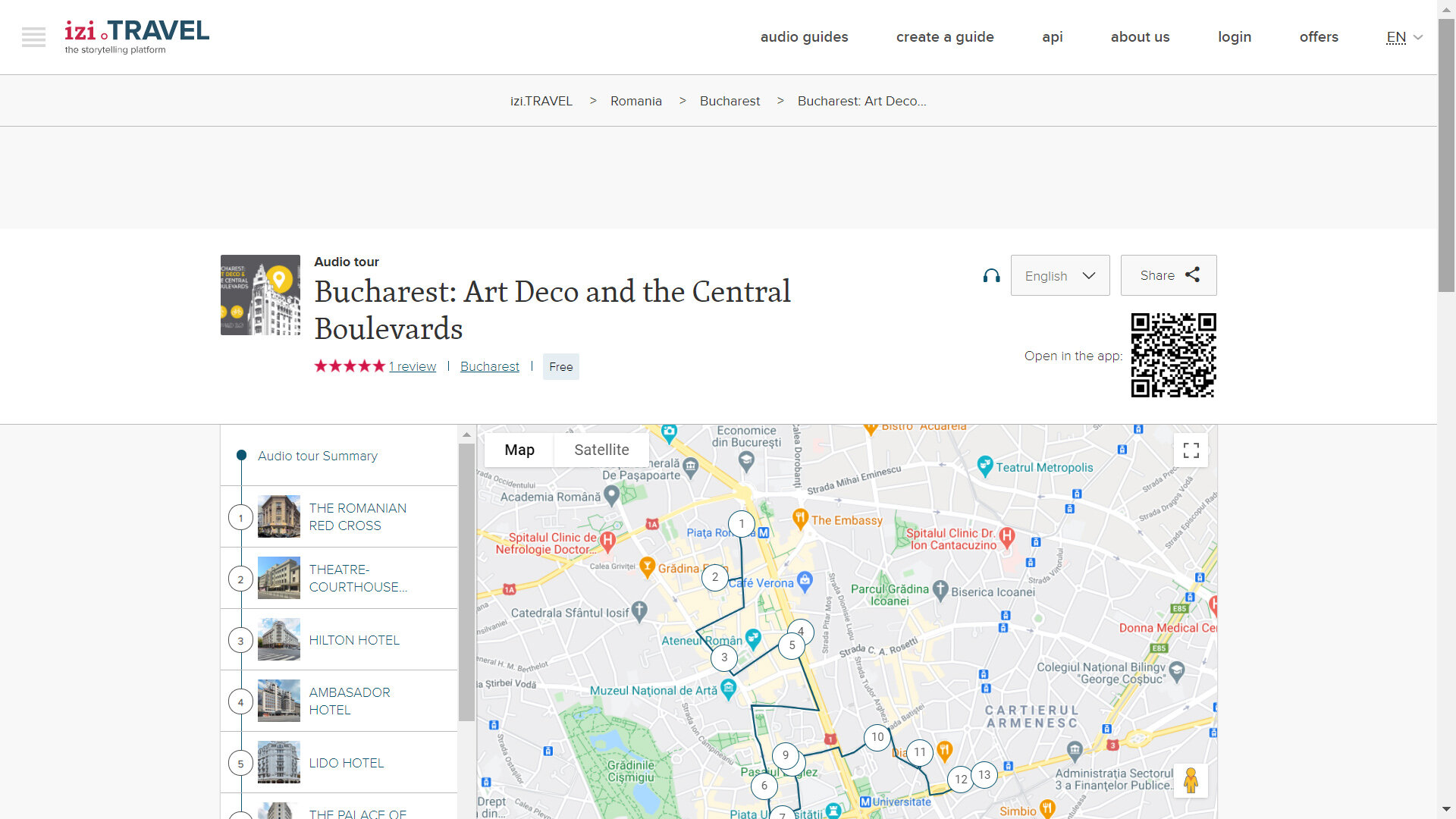Click the izi.TRAVEL logo
Image resolution: width=1456 pixels, height=819 pixels.
[x=136, y=37]
